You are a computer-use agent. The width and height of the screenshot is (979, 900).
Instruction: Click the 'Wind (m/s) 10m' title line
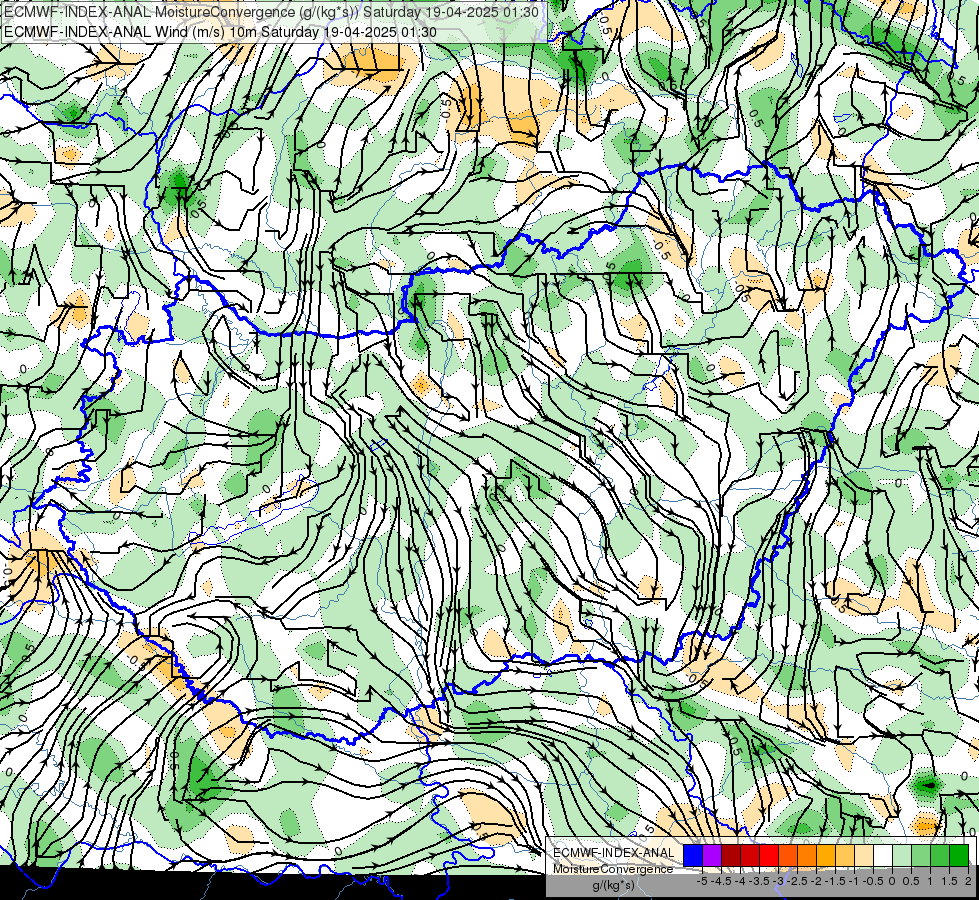coord(220,32)
